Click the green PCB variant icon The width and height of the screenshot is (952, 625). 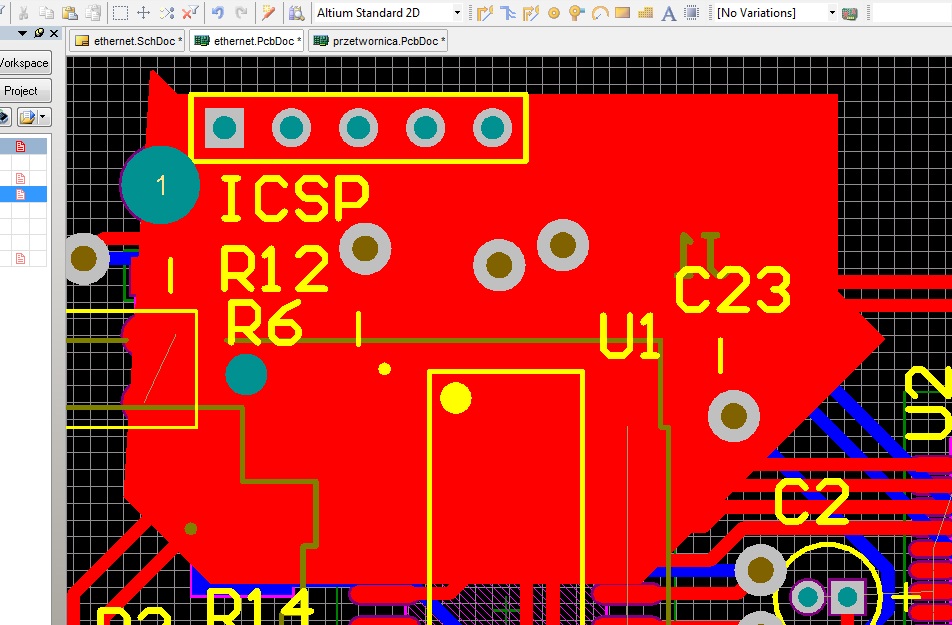[x=850, y=12]
